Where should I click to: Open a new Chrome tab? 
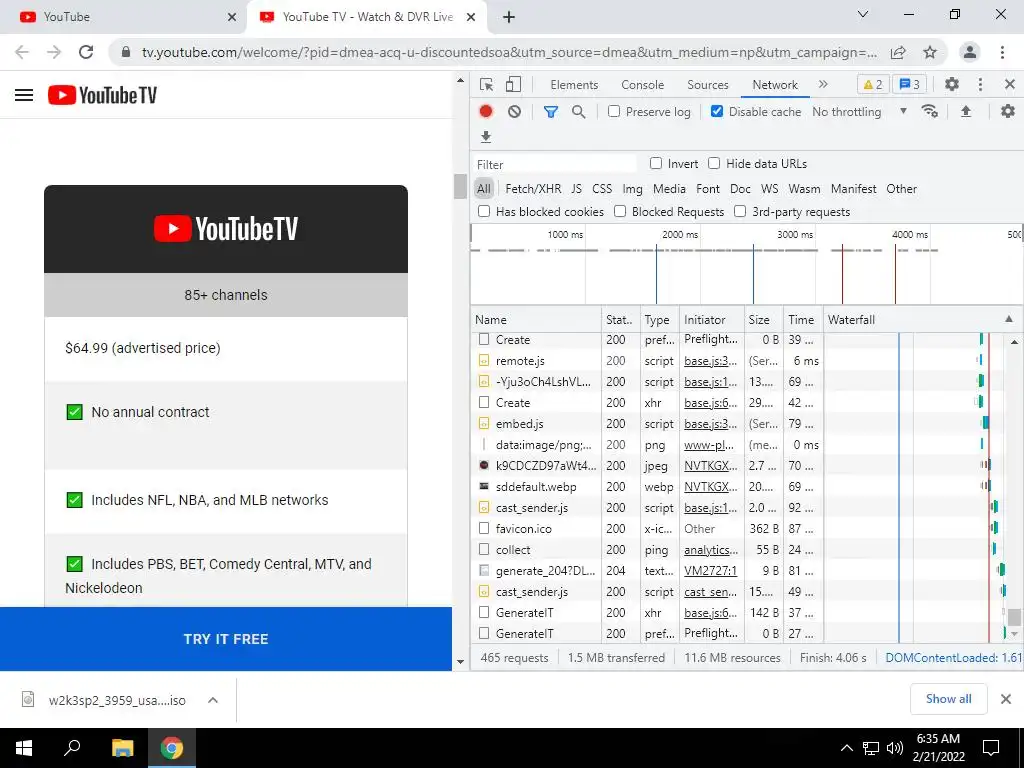509,17
